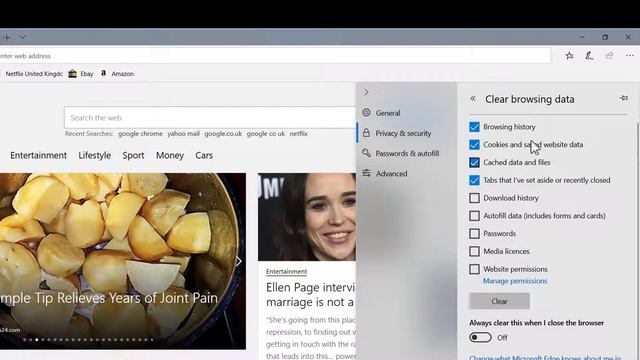
Task: Uncheck Cached data and files
Action: coord(474,162)
